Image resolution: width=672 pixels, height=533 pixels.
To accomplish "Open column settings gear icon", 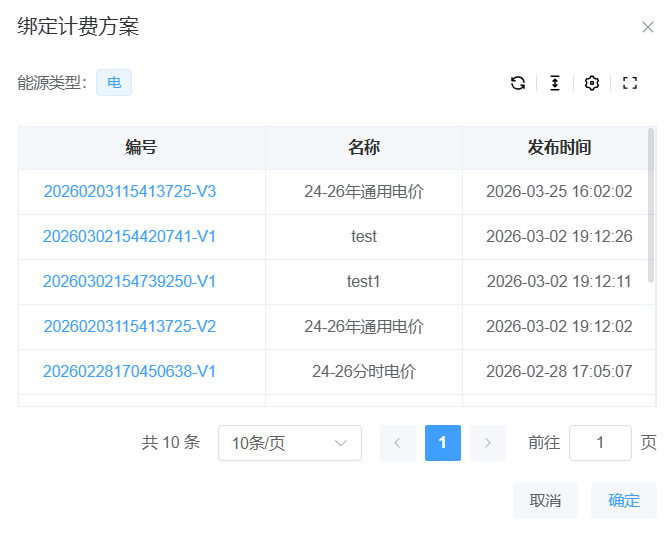I will click(x=592, y=83).
